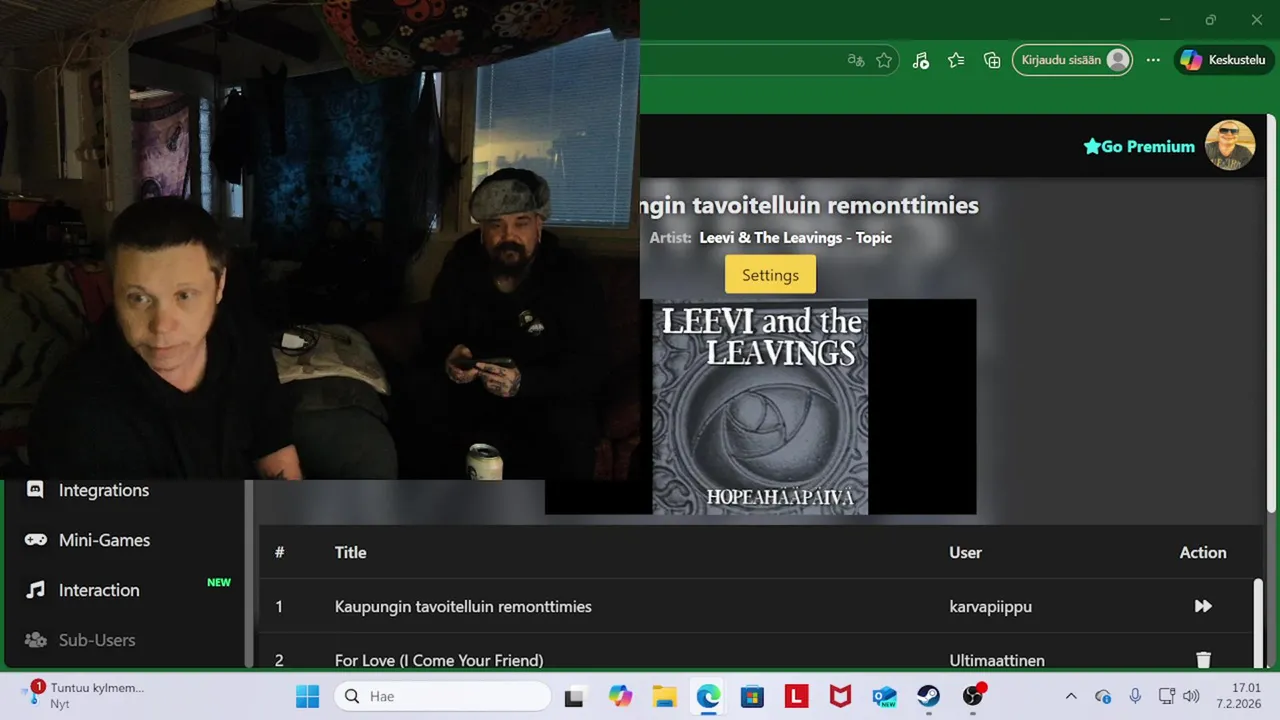Open Microsoft Store from the taskbar
This screenshot has height=720, width=1280.
752,696
